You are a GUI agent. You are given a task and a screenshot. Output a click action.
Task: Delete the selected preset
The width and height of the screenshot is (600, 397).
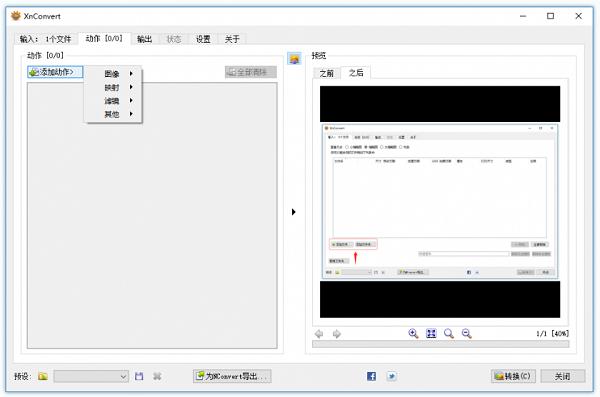pos(157,376)
